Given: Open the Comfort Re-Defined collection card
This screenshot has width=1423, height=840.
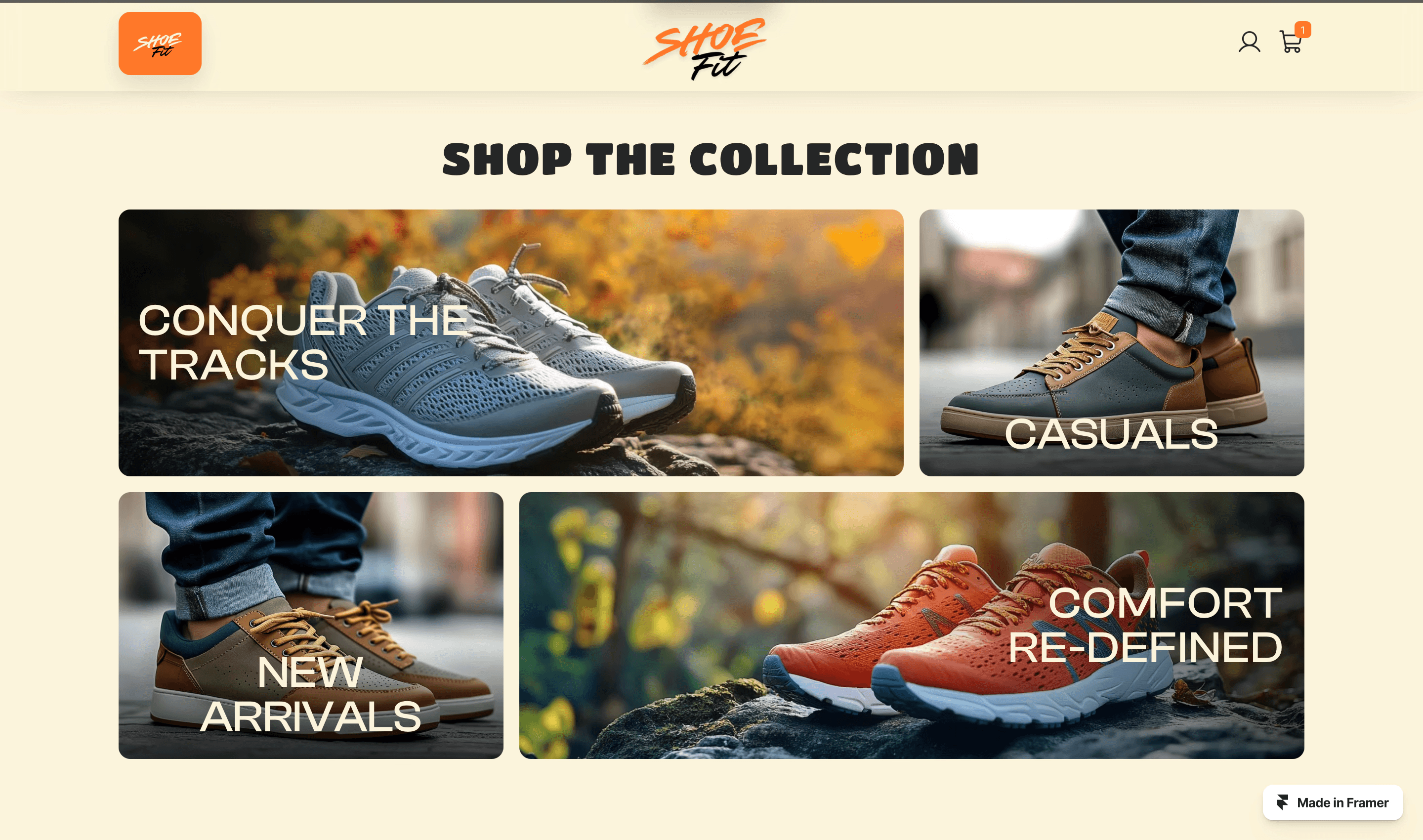Looking at the screenshot, I should 911,626.
